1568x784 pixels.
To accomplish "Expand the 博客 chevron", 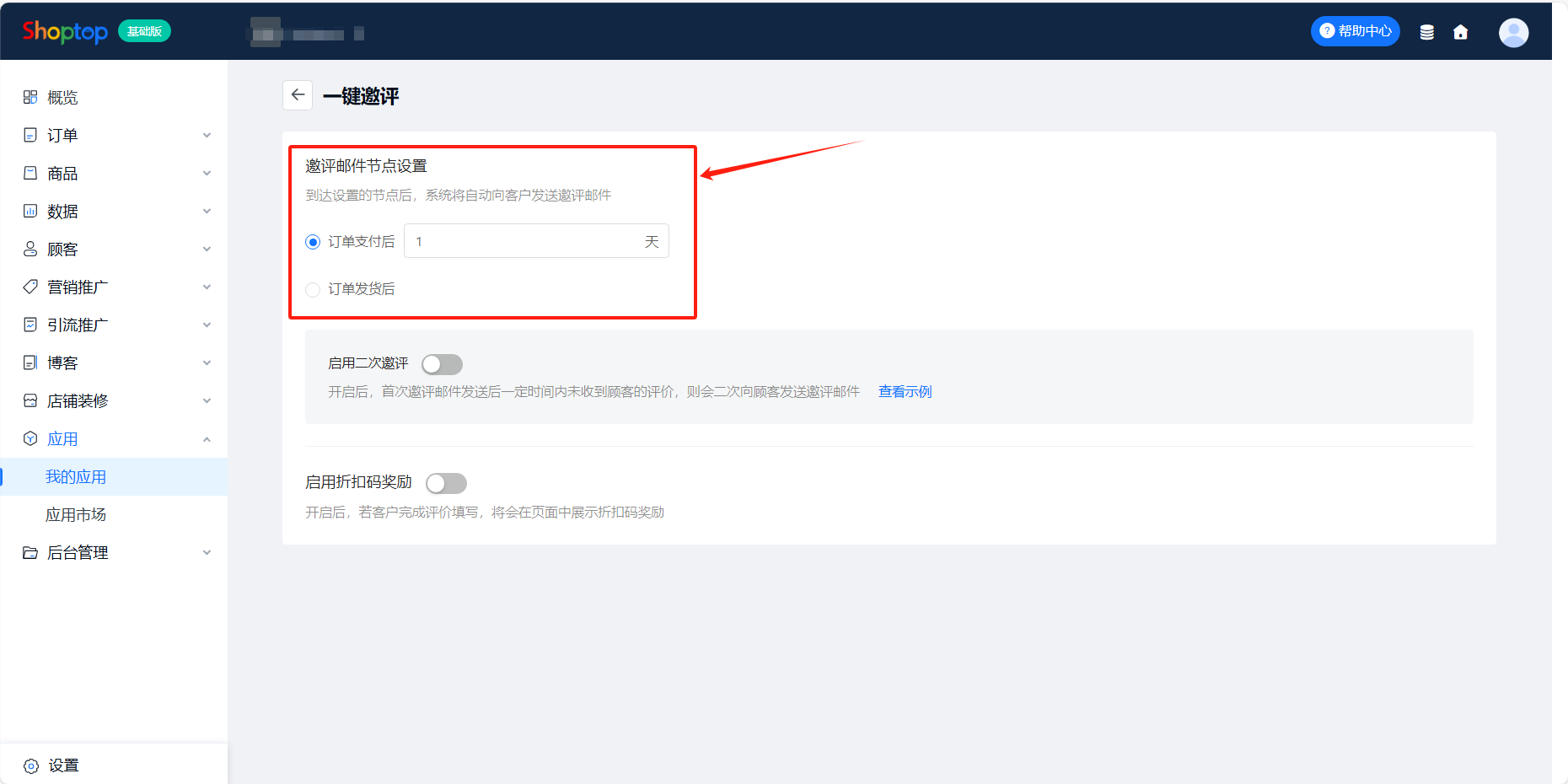I will (x=207, y=362).
